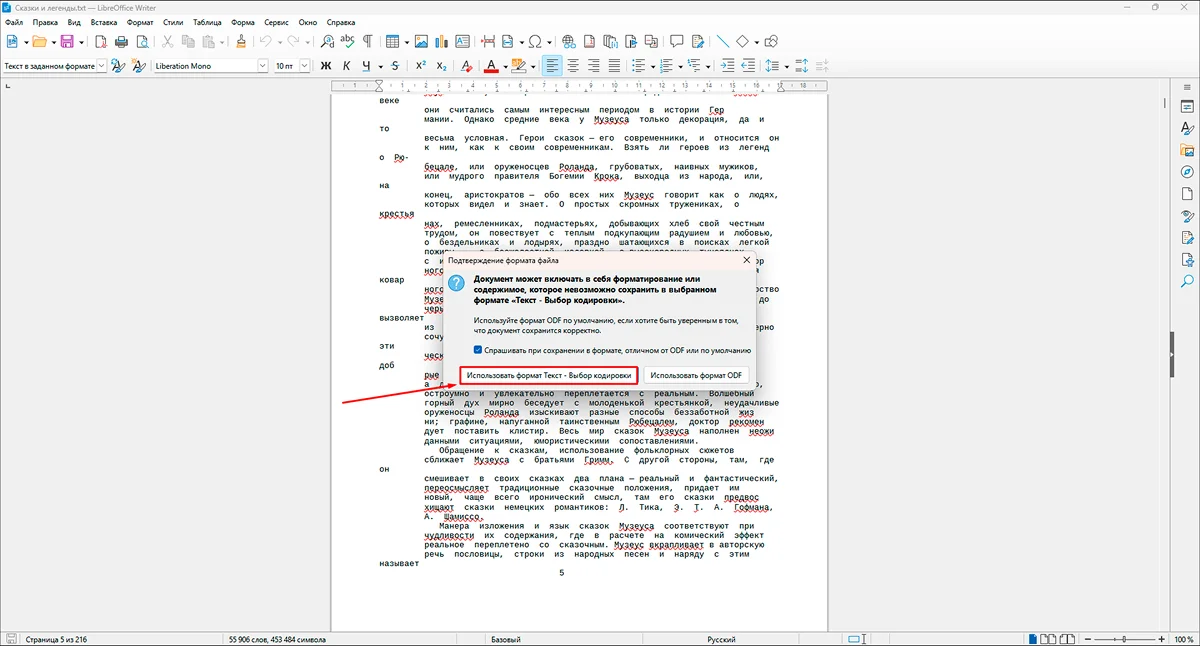This screenshot has width=1200, height=646.
Task: Click the Русский language status field
Action: tap(721, 639)
